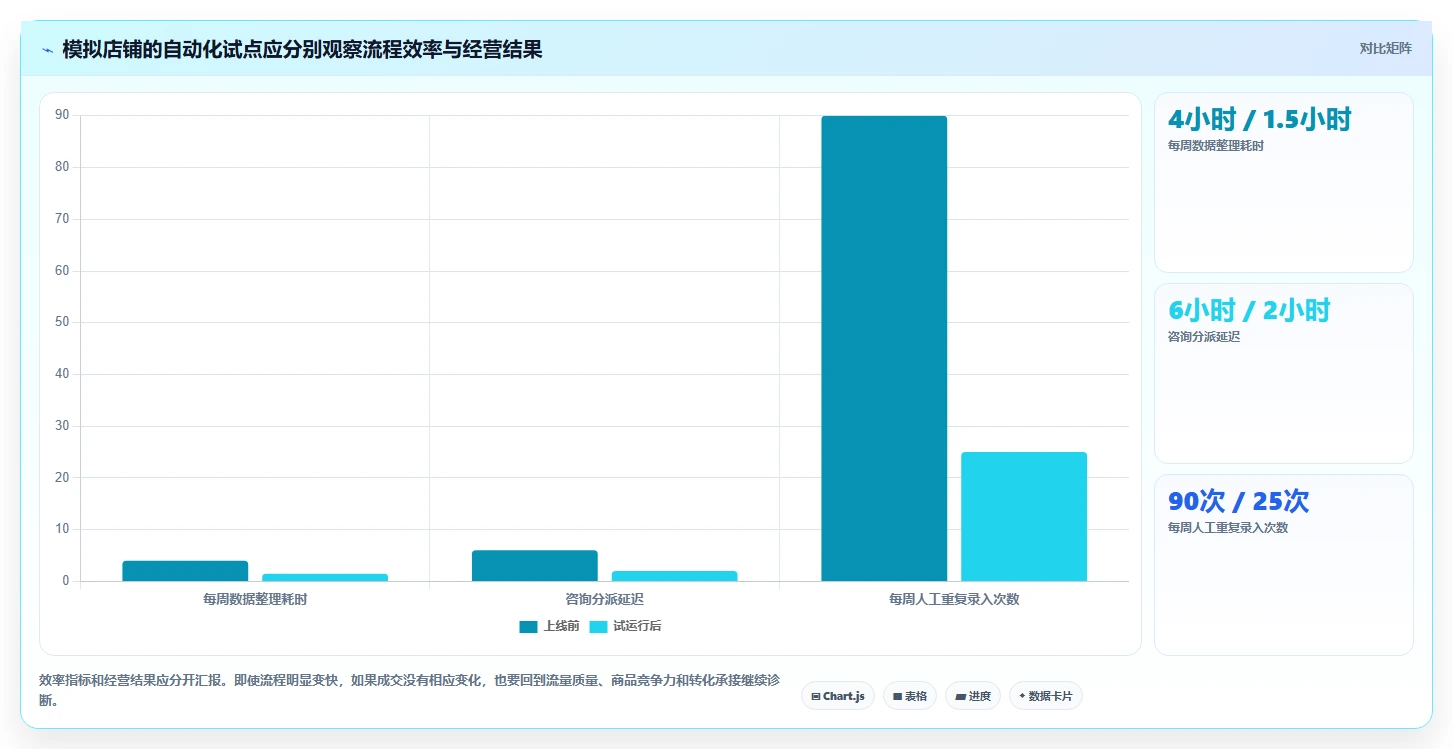Toggle the 试运行后 legend entry
Screen dimensions: 1453x749
tap(625, 626)
